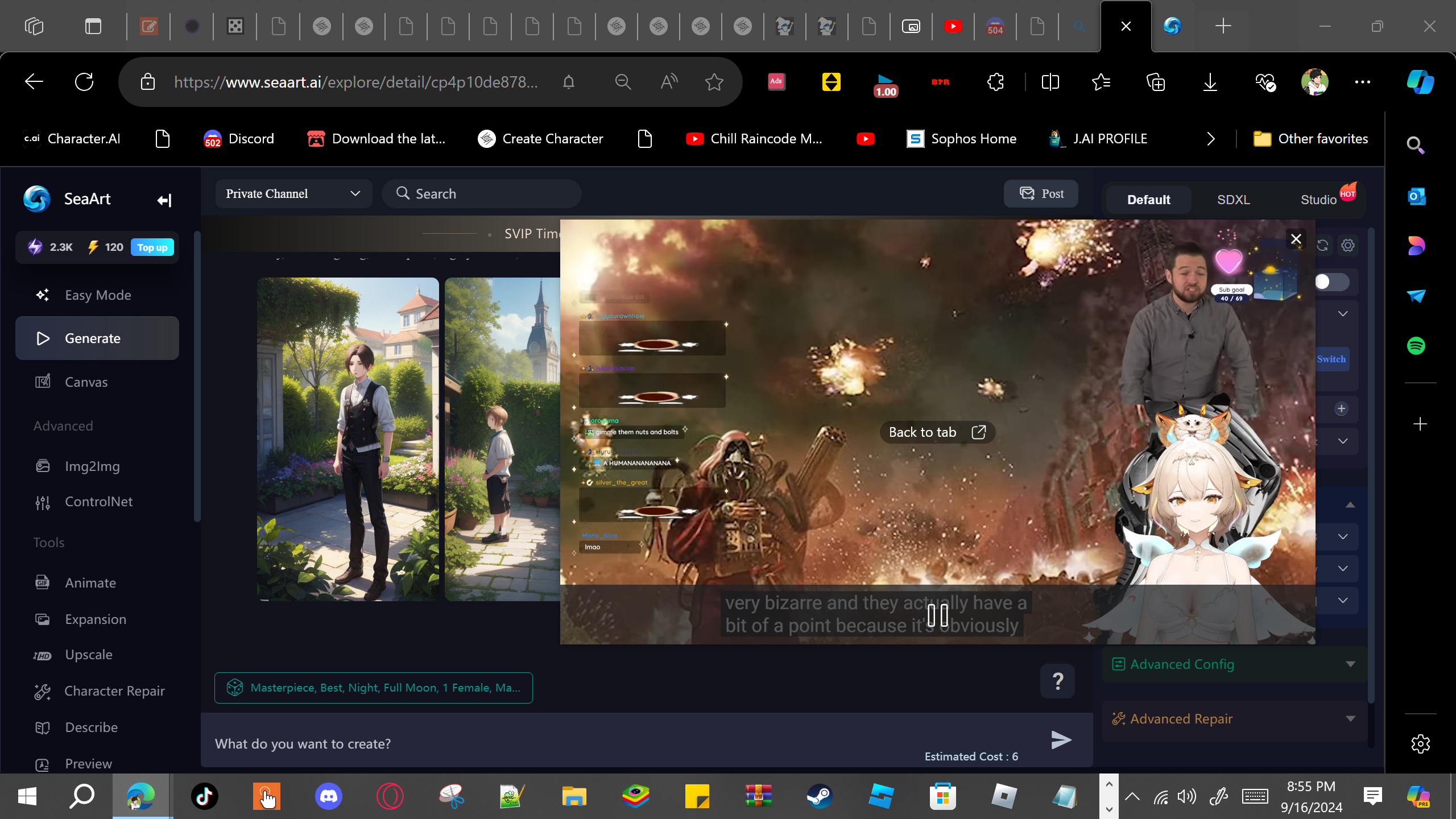Open the Other favorites folder

pos(1310,139)
